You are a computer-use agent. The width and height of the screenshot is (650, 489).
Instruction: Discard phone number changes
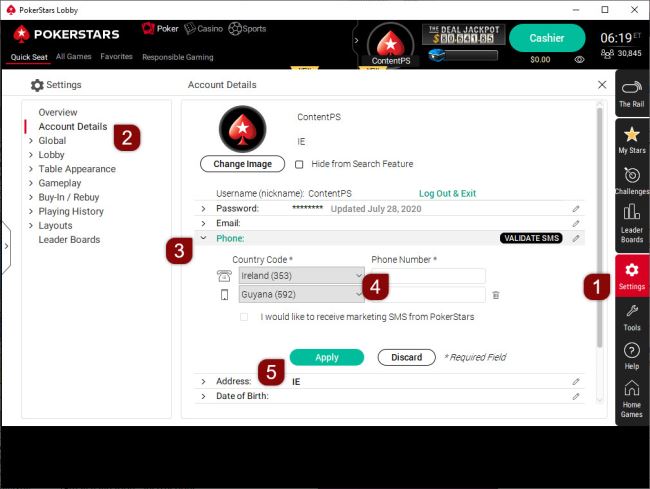click(406, 357)
